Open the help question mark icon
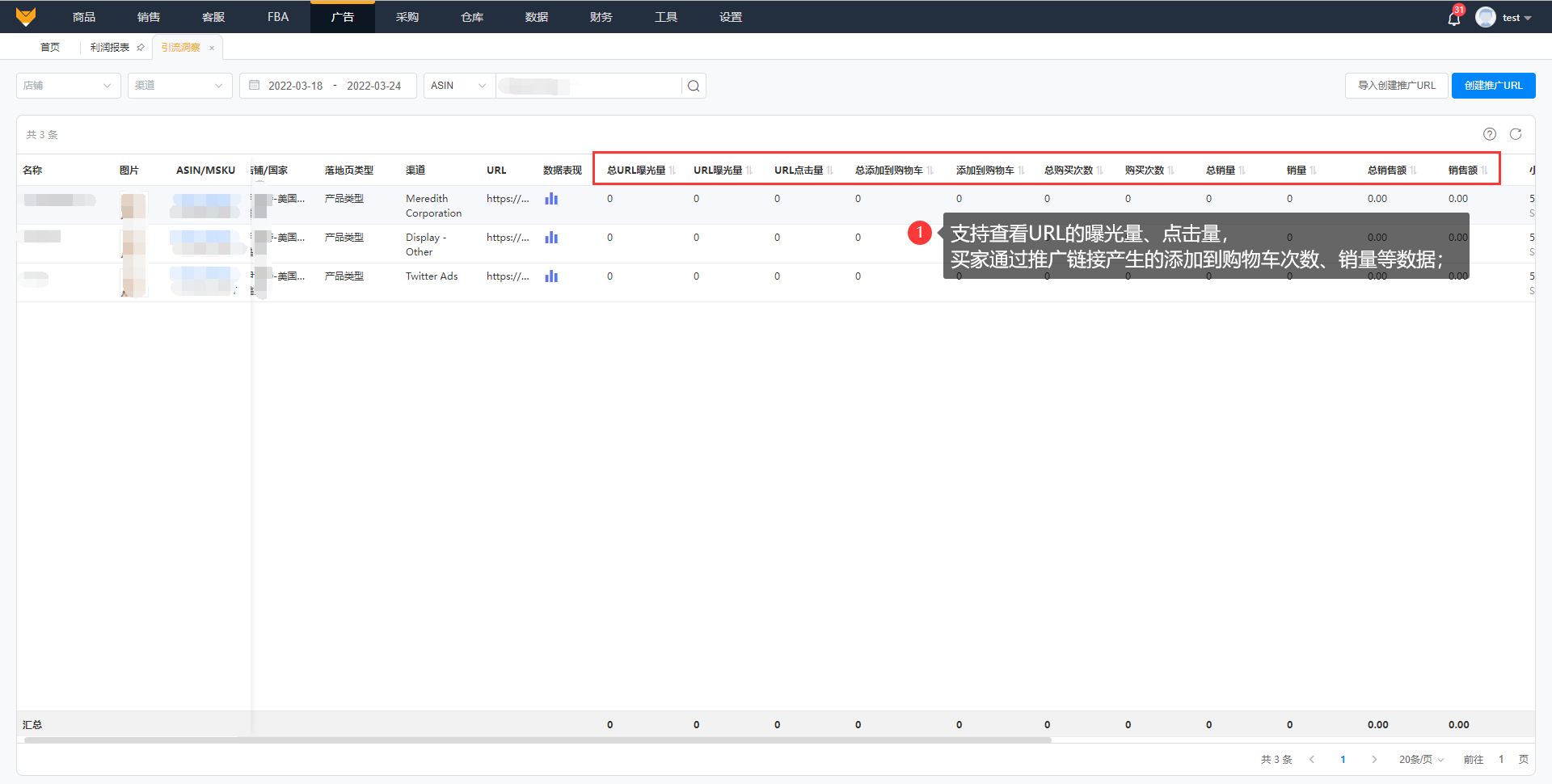Viewport: 1552px width, 784px height. [1490, 134]
